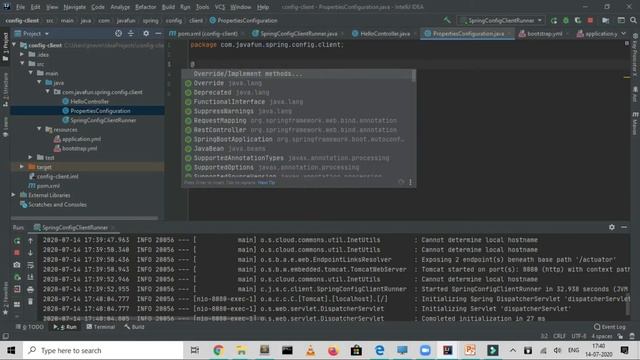Open Project Structure icon in top toolbar
Viewport: 640px width, 360px height.
(x=606, y=20)
